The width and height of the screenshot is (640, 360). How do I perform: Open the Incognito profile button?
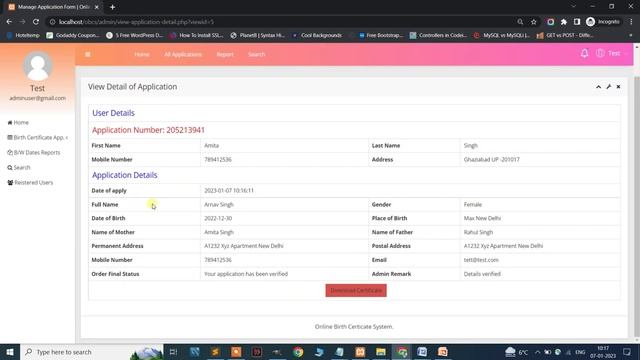coord(603,22)
